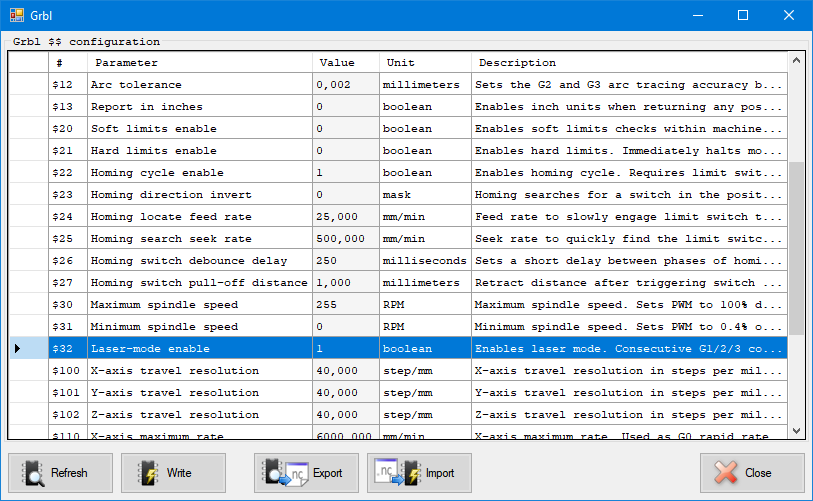Select the Arc tolerance parameter cell
The width and height of the screenshot is (813, 501).
(x=200, y=85)
